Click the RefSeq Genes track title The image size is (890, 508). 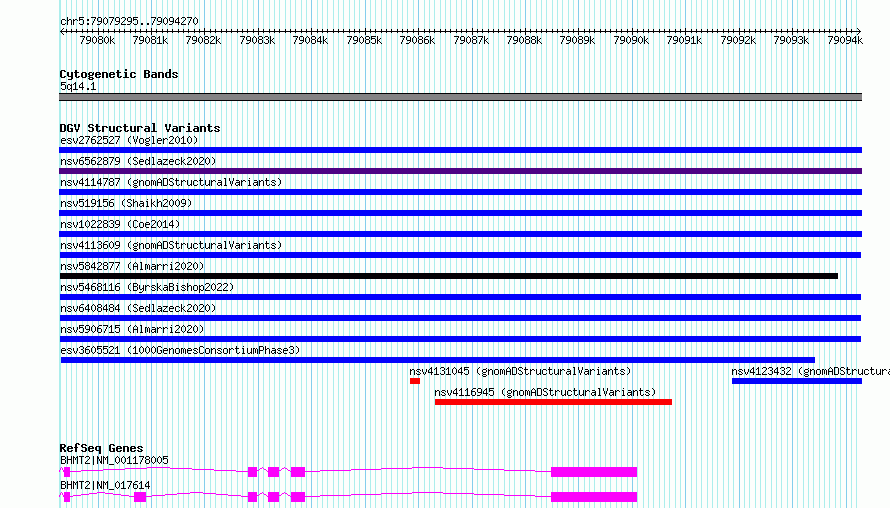tap(101, 448)
